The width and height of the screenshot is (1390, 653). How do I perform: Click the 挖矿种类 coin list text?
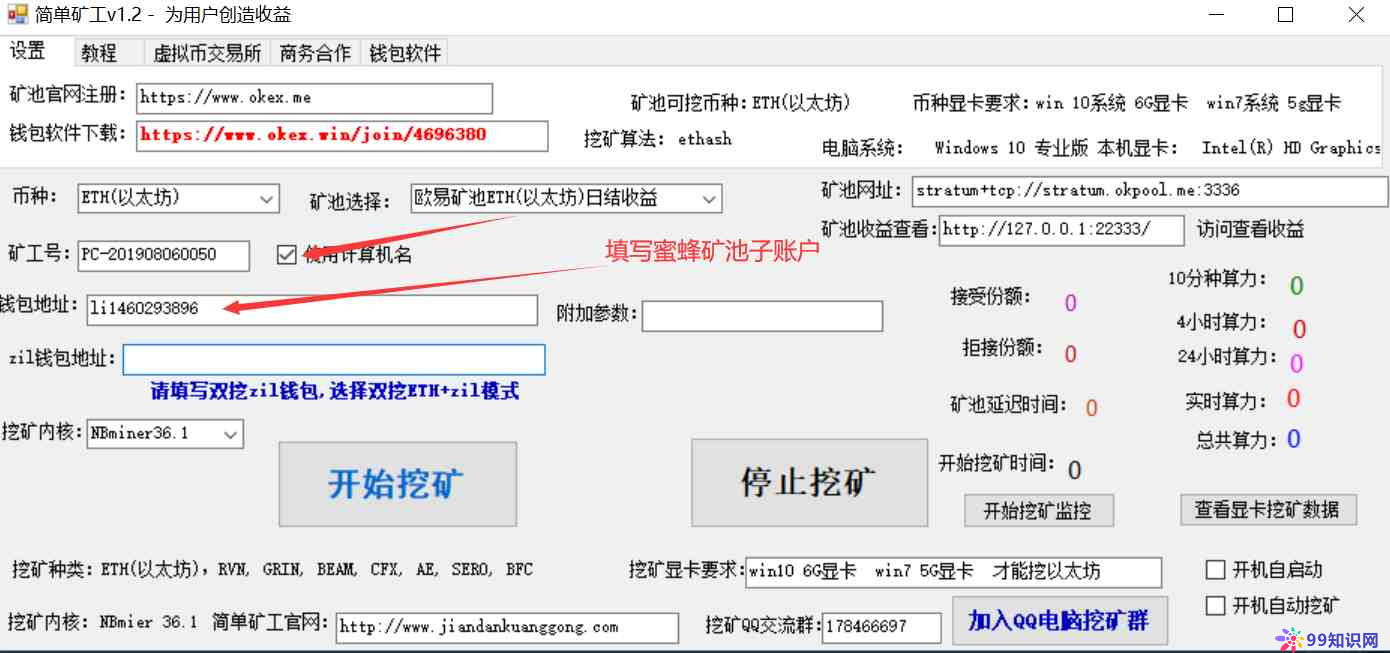[x=272, y=570]
